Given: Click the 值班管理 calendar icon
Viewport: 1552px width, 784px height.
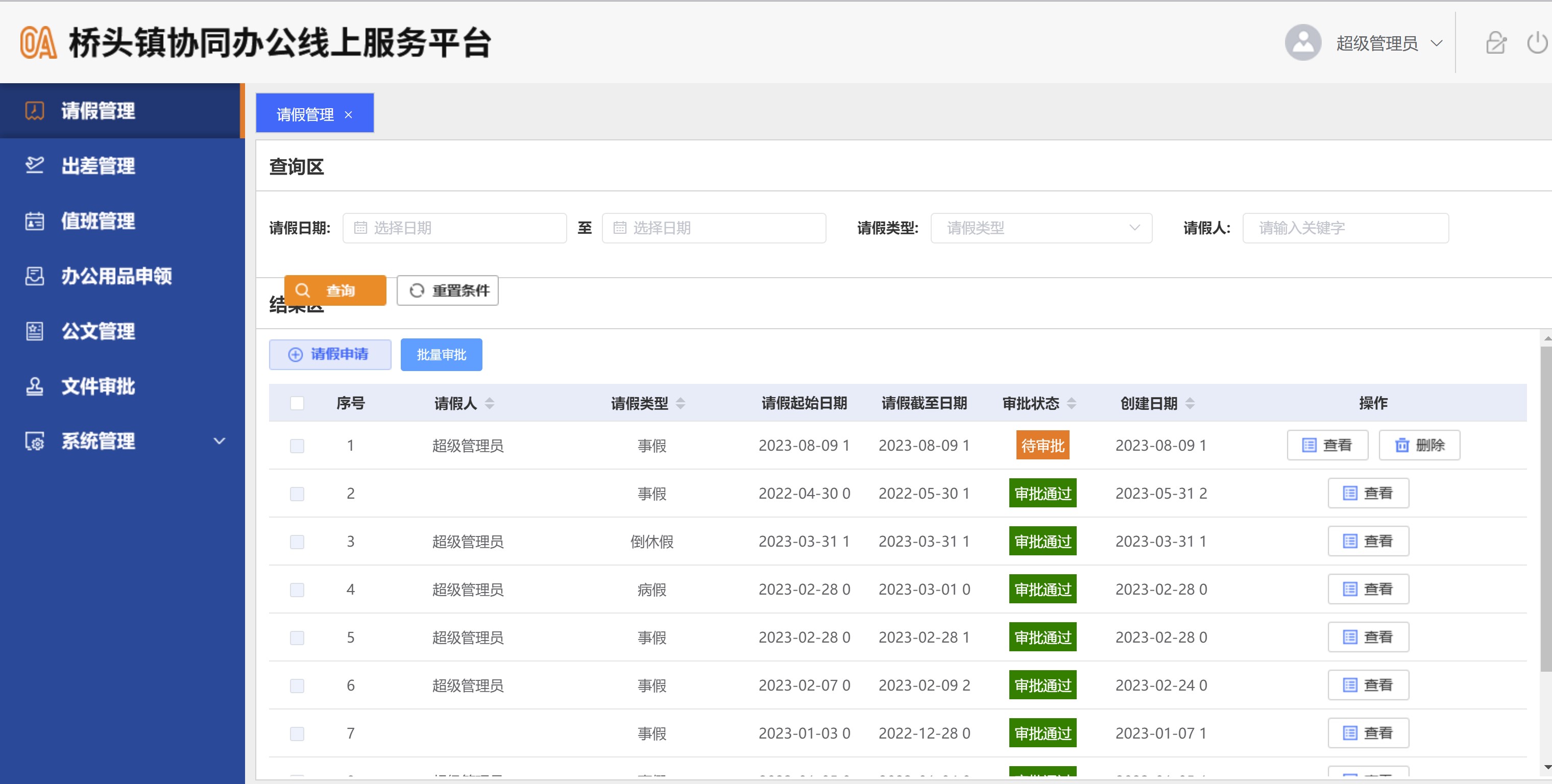Looking at the screenshot, I should [x=34, y=221].
